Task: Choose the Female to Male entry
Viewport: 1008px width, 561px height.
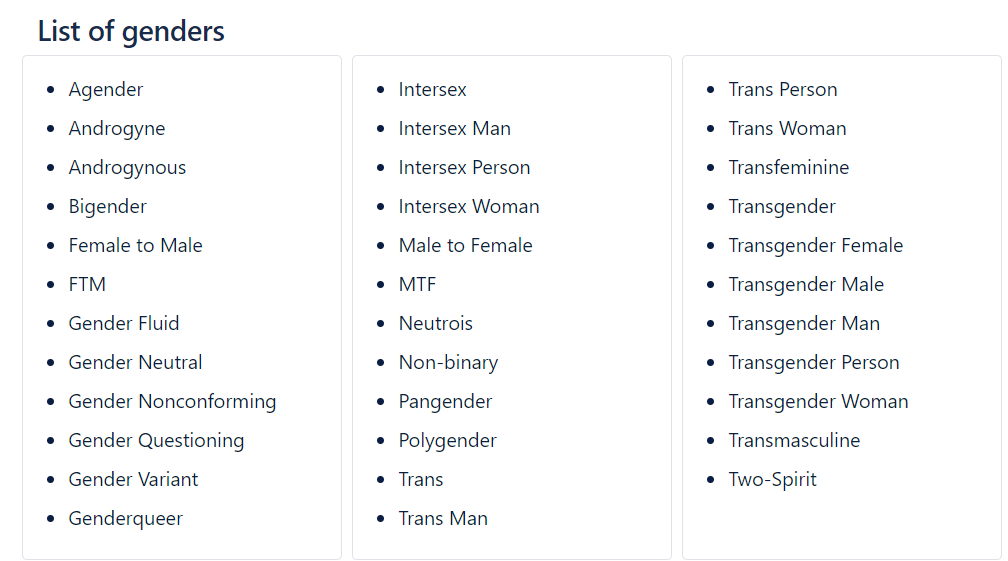Action: (136, 245)
